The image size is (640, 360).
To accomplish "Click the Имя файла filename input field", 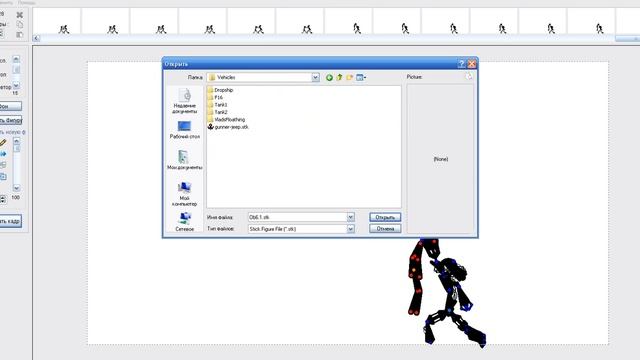I will tap(298, 217).
